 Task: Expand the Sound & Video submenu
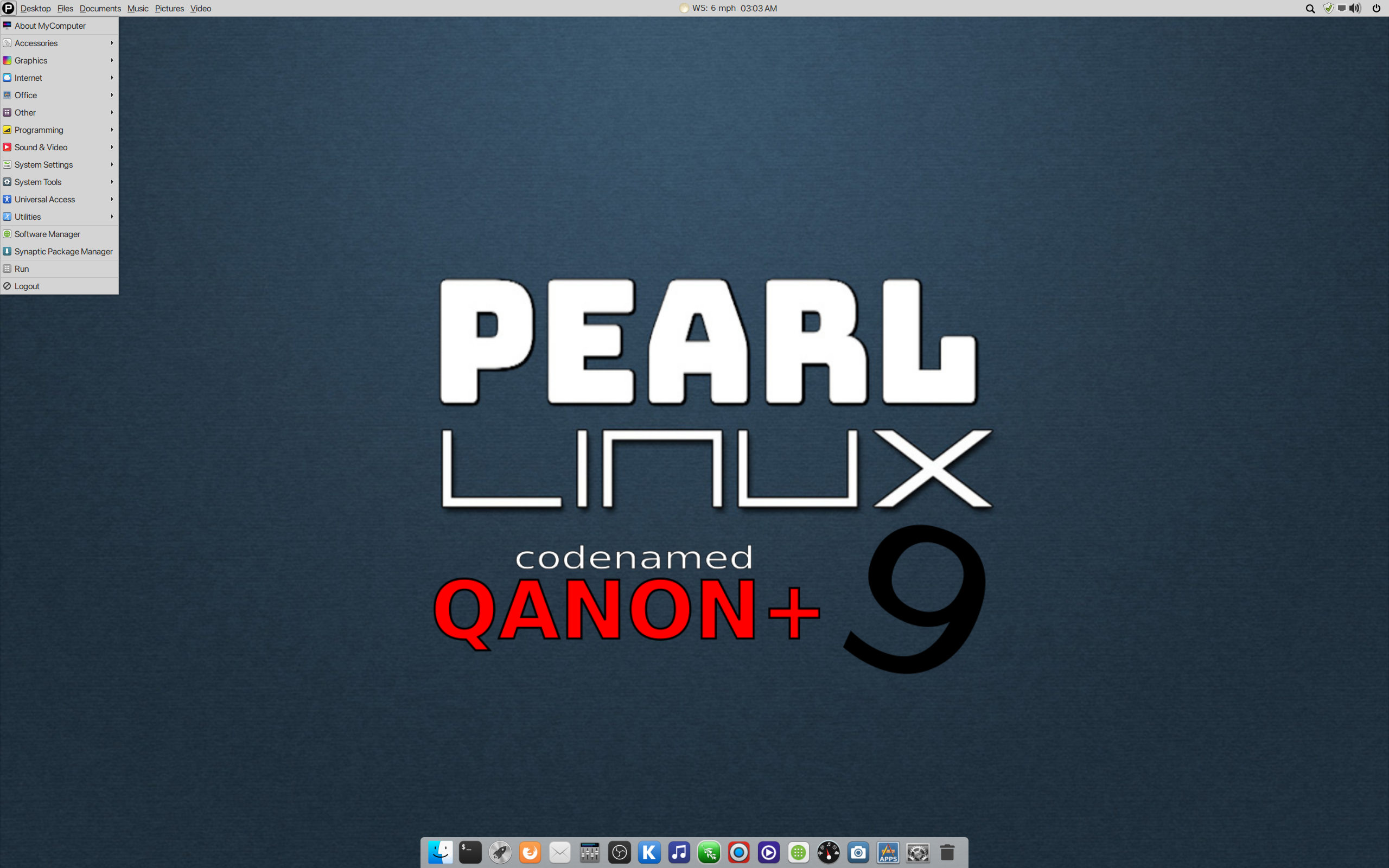click(59, 147)
